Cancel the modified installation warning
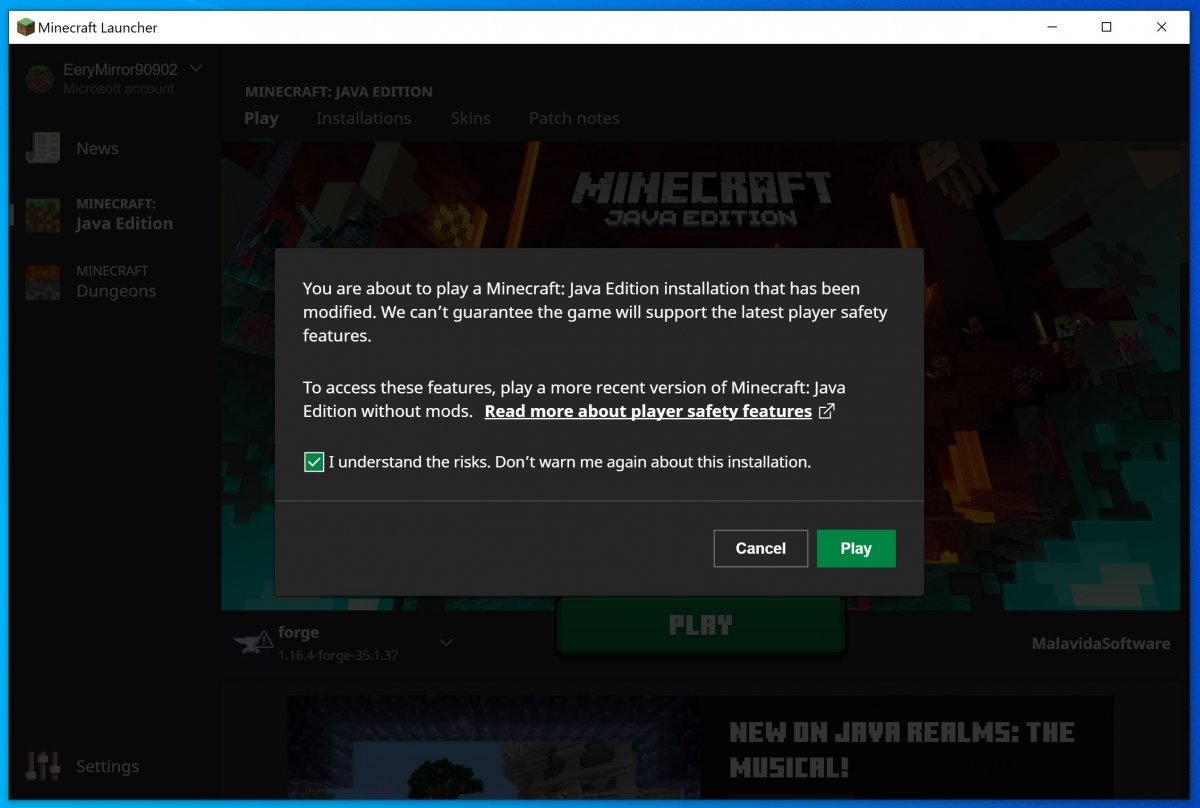The width and height of the screenshot is (1200, 808). click(x=761, y=548)
